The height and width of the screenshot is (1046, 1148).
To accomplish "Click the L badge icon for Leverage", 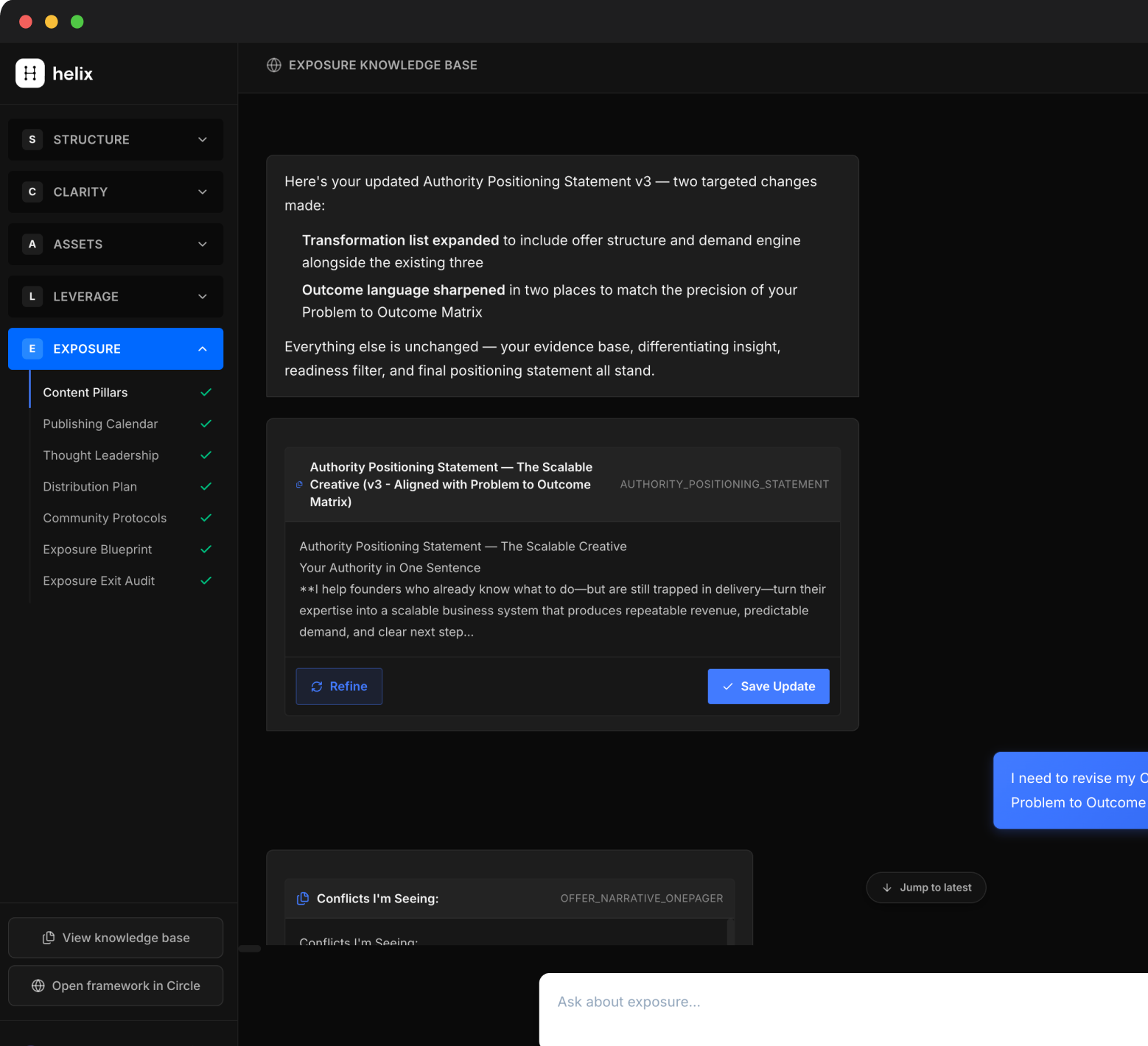I will coord(32,296).
